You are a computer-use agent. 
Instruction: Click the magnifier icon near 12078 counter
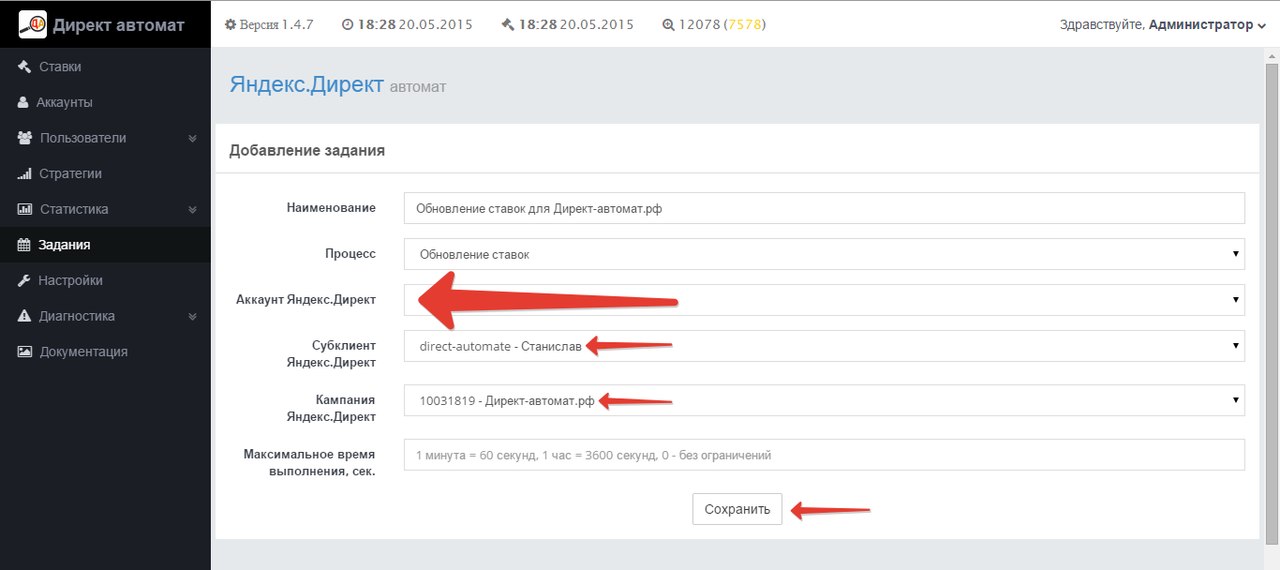coord(667,25)
